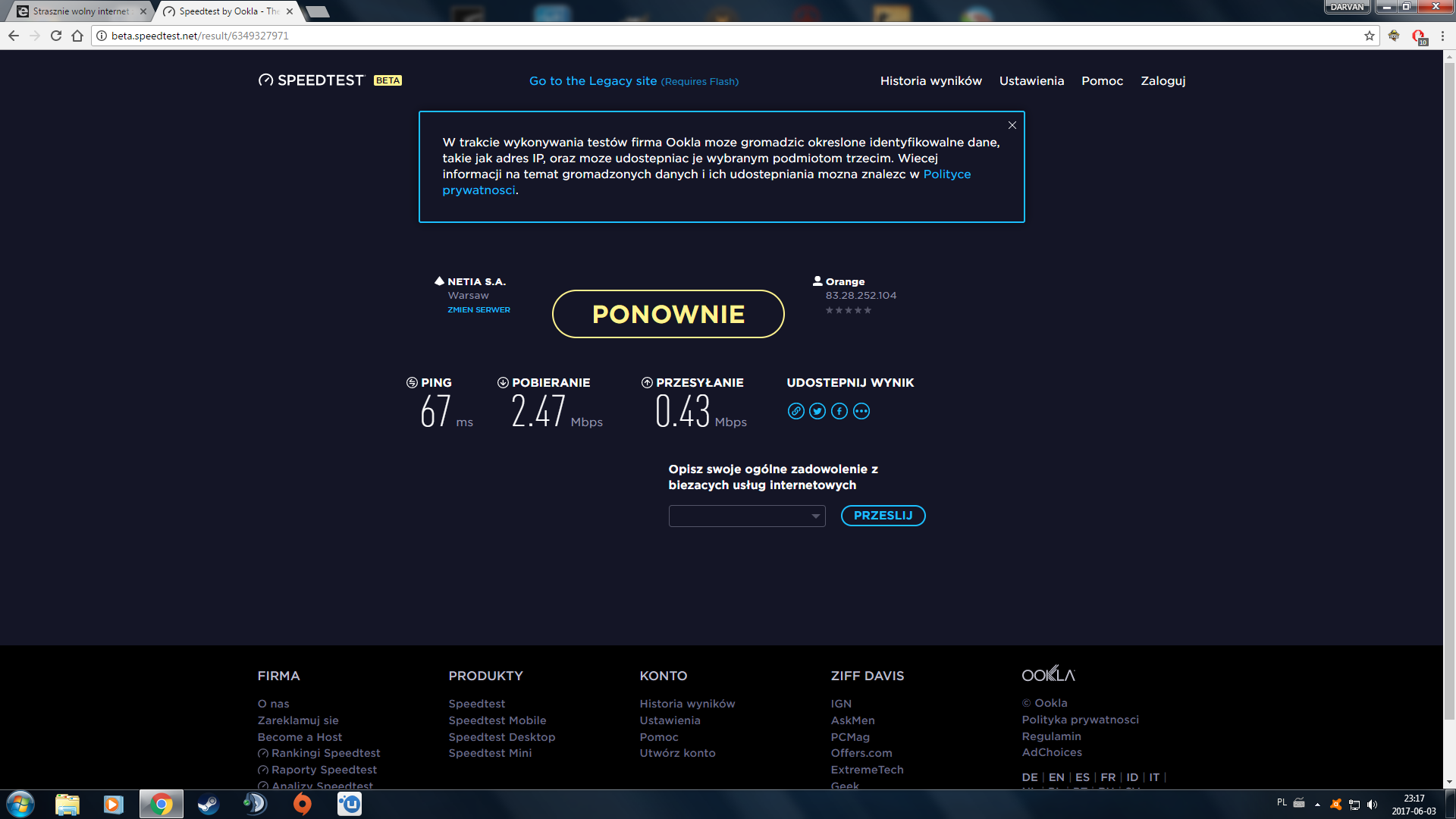Screen dimensions: 1456x819
Task: Open AdChoices footer link
Action: (x=1052, y=752)
